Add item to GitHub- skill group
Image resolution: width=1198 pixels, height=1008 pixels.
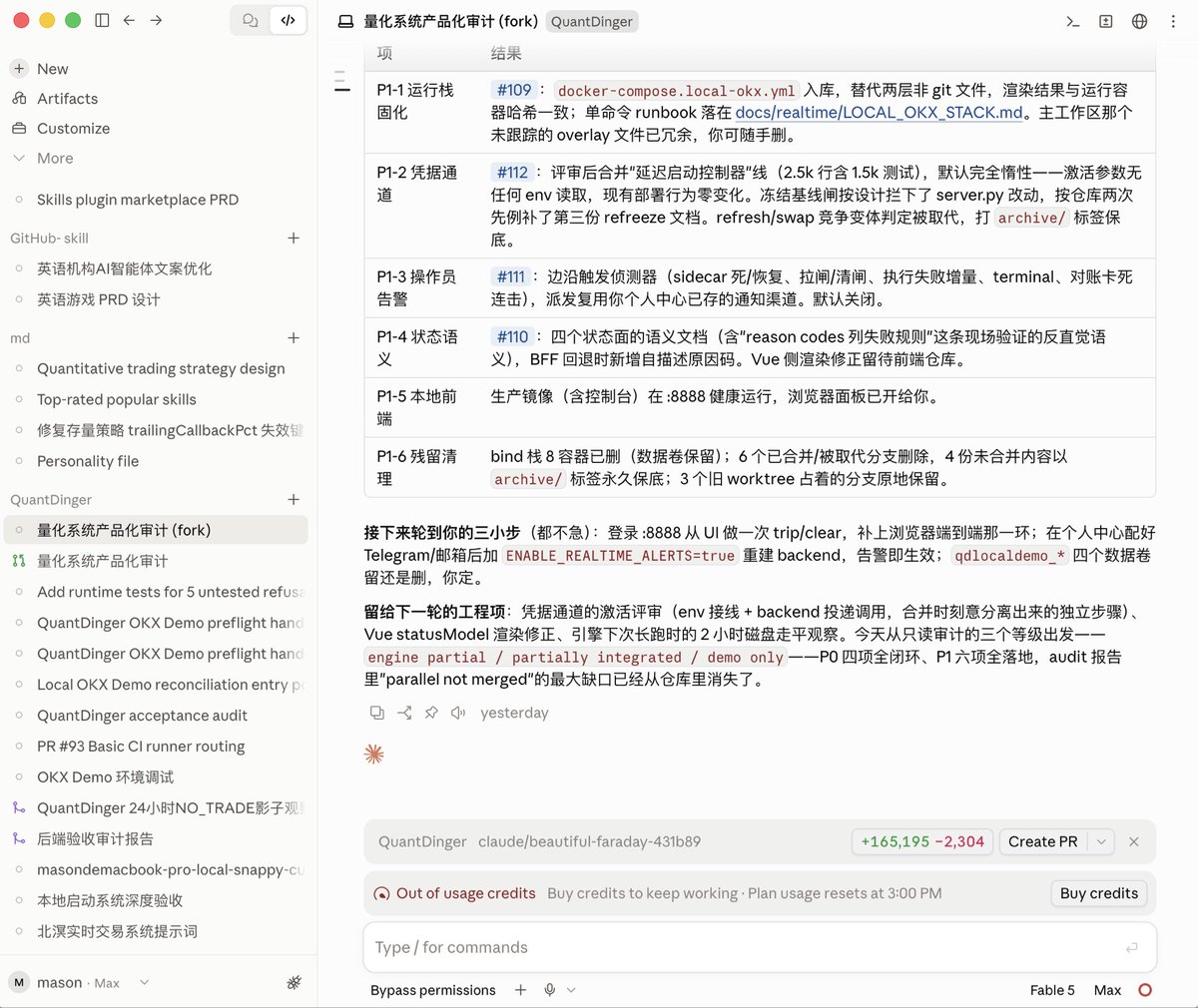(x=294, y=238)
